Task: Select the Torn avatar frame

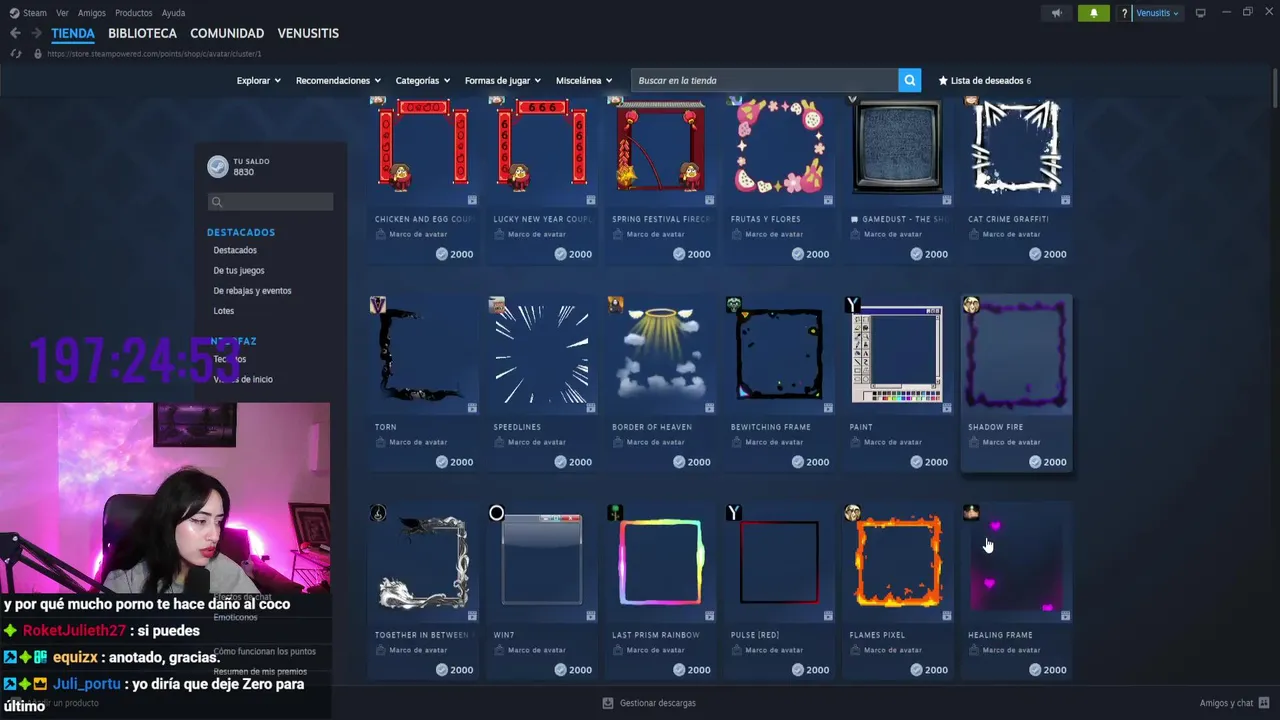Action: (x=422, y=355)
